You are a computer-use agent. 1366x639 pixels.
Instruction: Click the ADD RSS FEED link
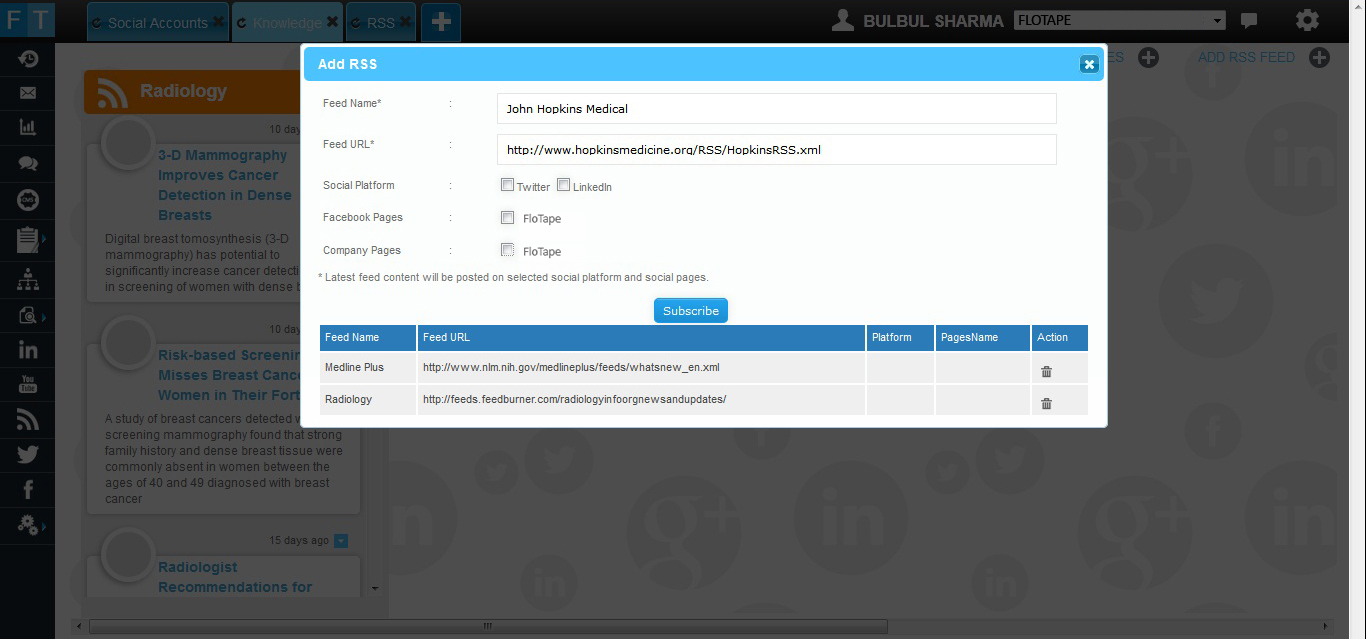1246,57
